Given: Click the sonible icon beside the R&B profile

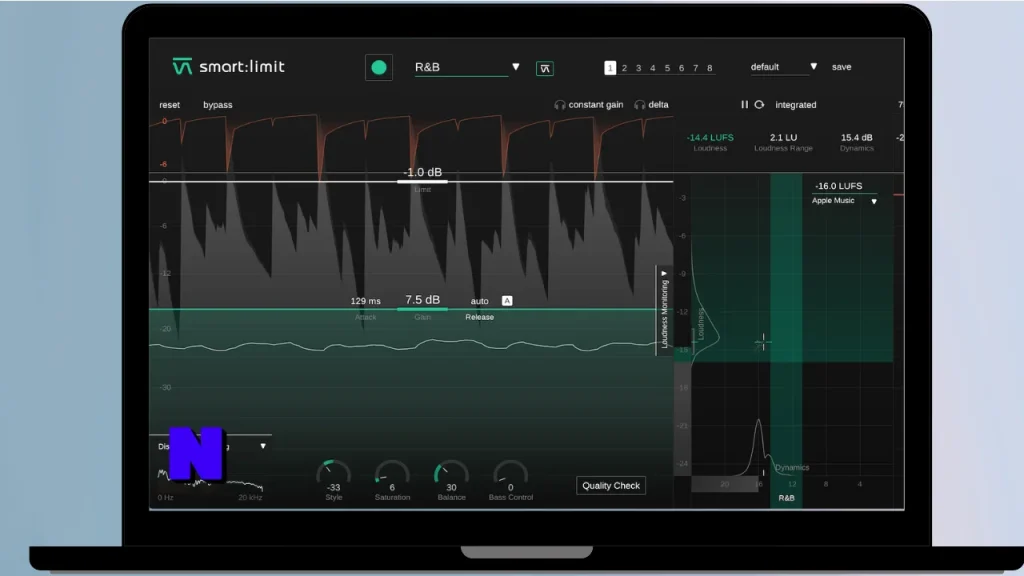Looking at the screenshot, I should (x=545, y=68).
